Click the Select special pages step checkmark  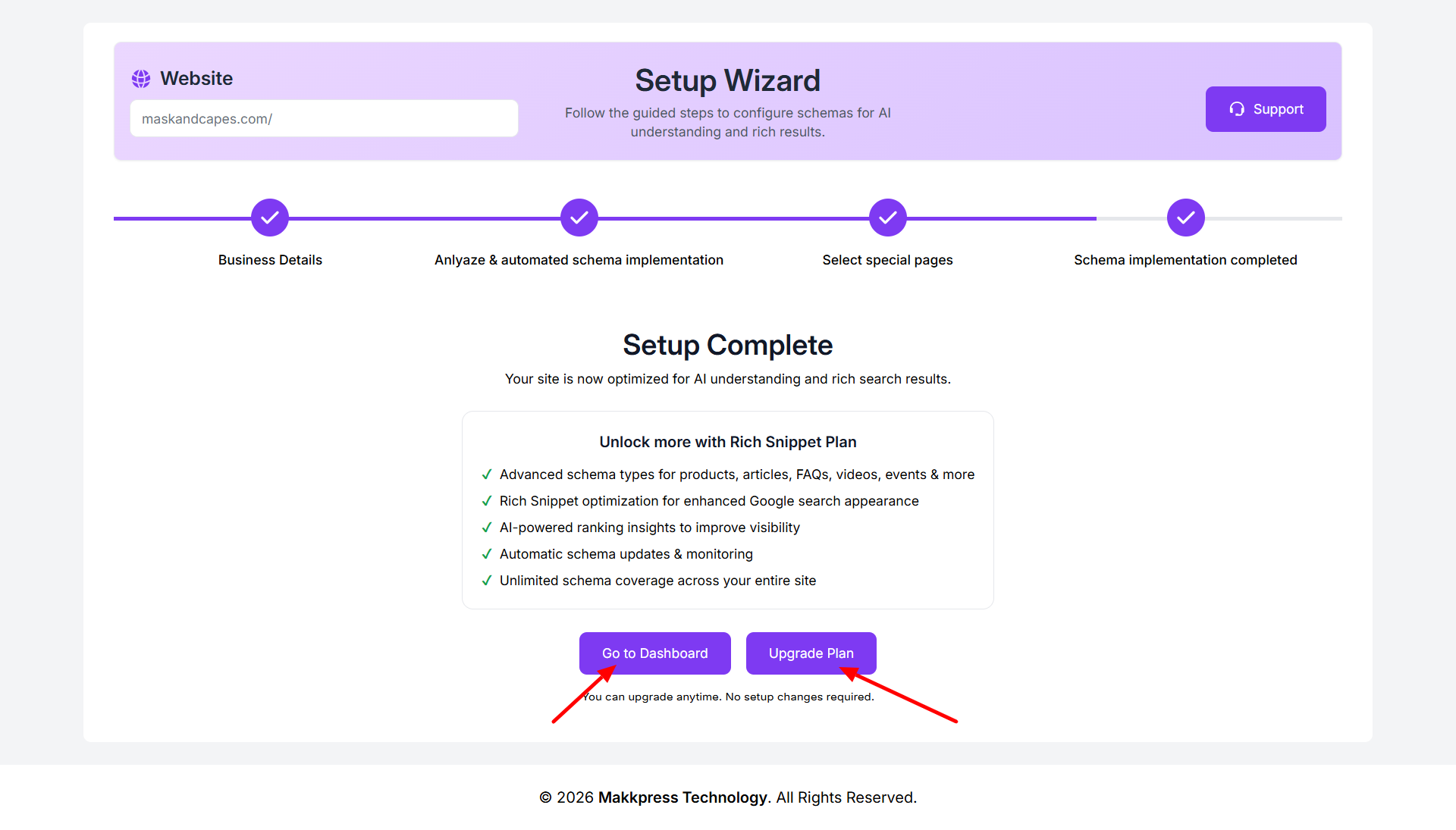click(x=888, y=218)
